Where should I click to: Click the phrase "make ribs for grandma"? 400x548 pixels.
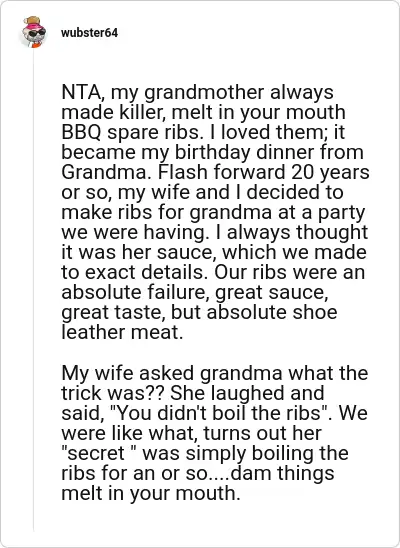pos(166,212)
